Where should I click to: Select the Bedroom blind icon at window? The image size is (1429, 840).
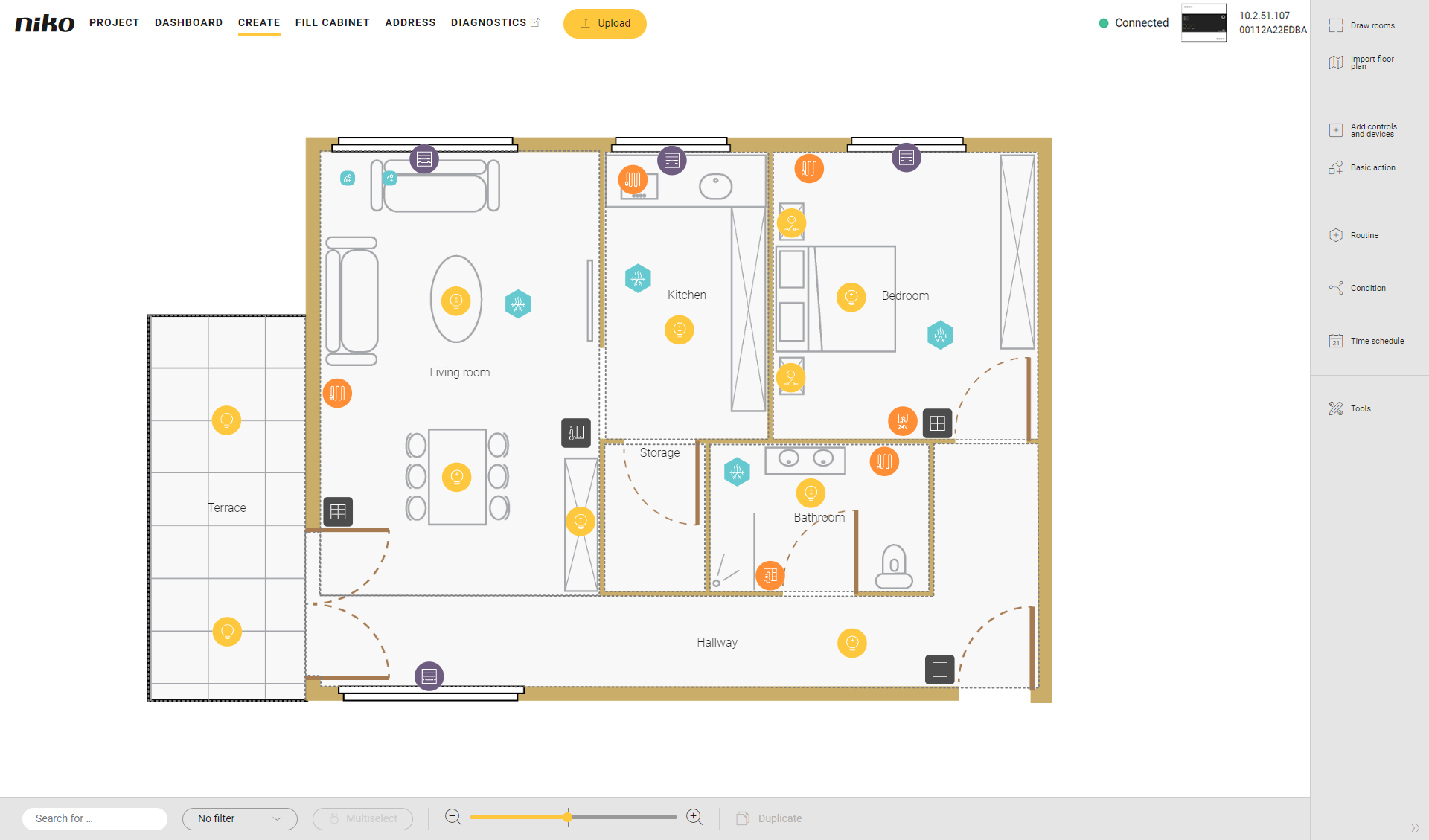[906, 157]
